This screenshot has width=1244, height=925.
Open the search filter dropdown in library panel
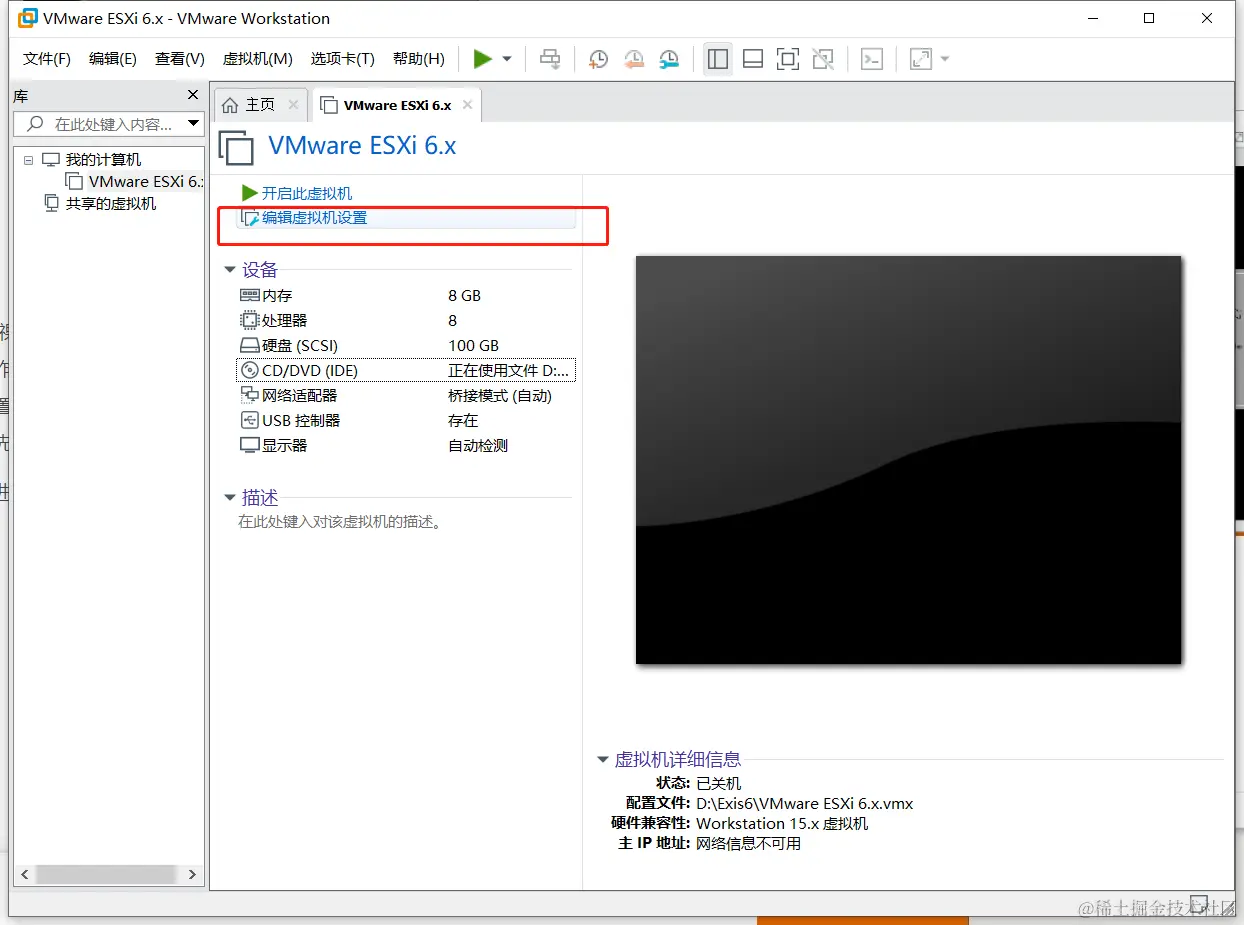pyautogui.click(x=193, y=123)
